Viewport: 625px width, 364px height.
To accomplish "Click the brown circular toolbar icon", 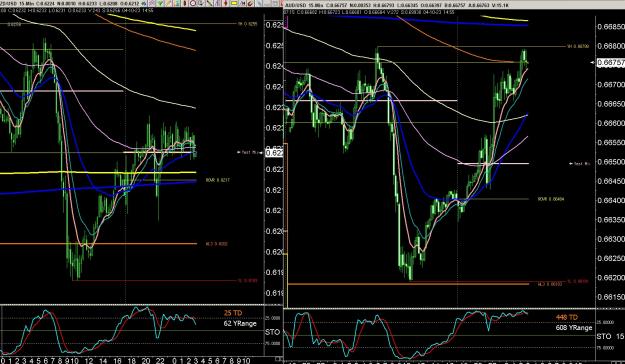I will point(250,3).
